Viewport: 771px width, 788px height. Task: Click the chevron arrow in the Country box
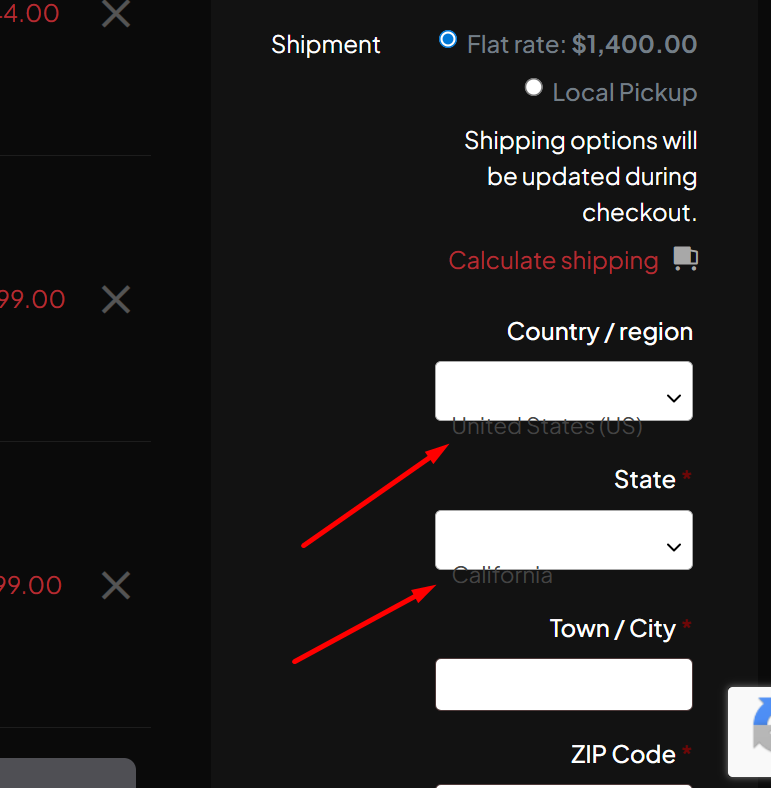(x=674, y=398)
